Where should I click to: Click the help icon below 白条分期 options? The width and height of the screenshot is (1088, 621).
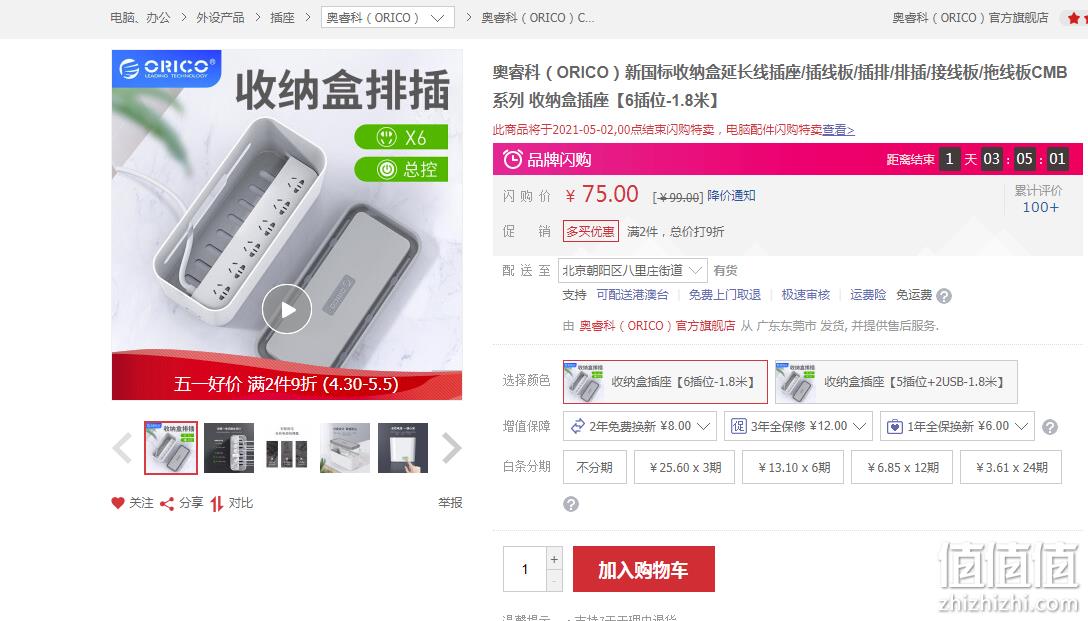(570, 504)
